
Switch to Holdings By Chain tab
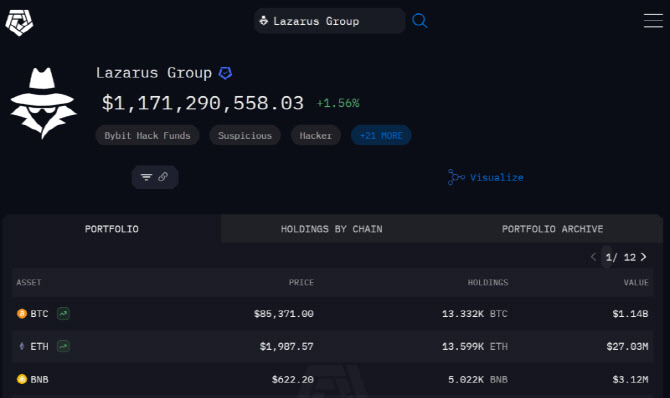pos(332,229)
